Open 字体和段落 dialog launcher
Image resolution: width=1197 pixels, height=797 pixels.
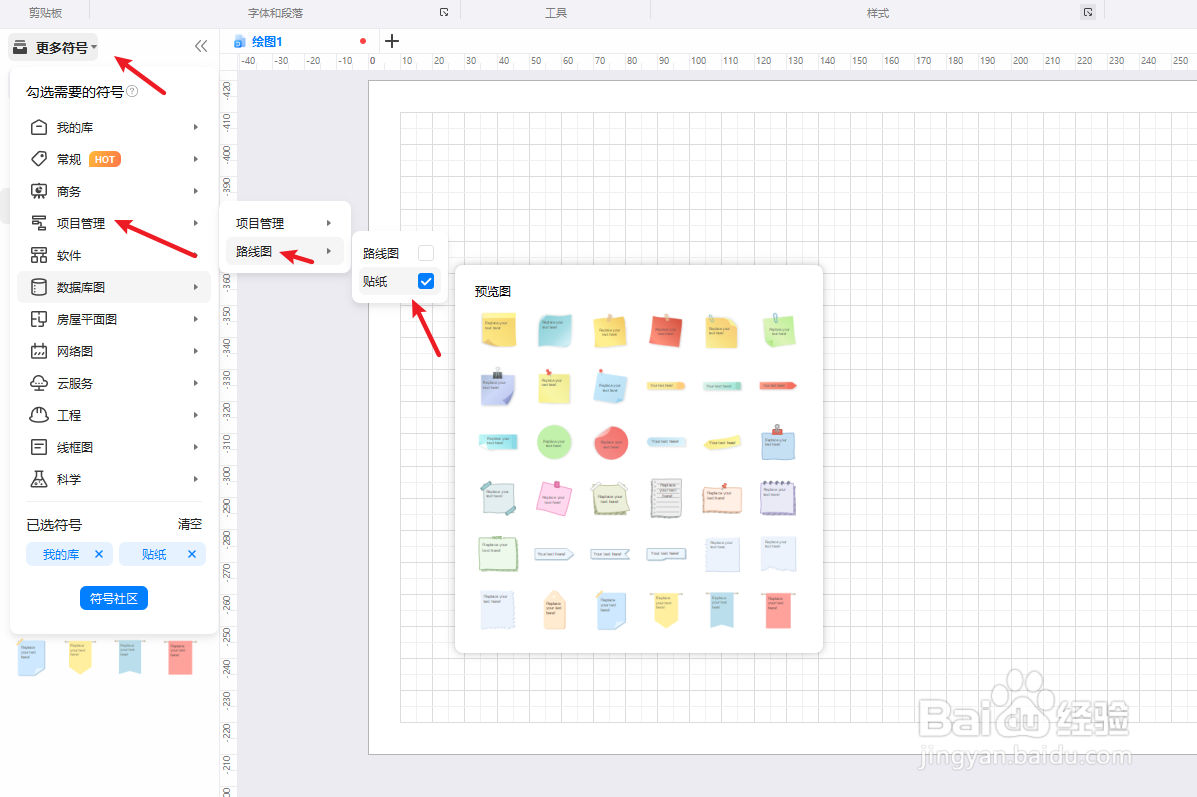[x=444, y=12]
